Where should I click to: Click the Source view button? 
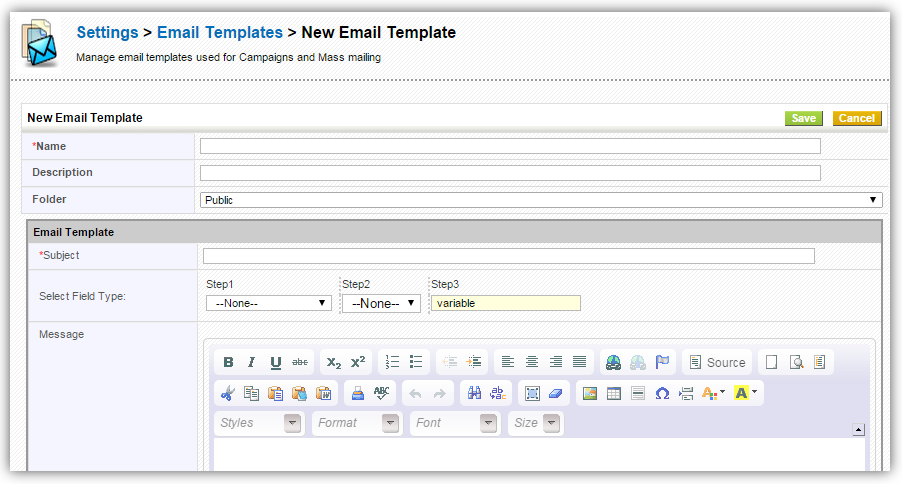coord(716,362)
